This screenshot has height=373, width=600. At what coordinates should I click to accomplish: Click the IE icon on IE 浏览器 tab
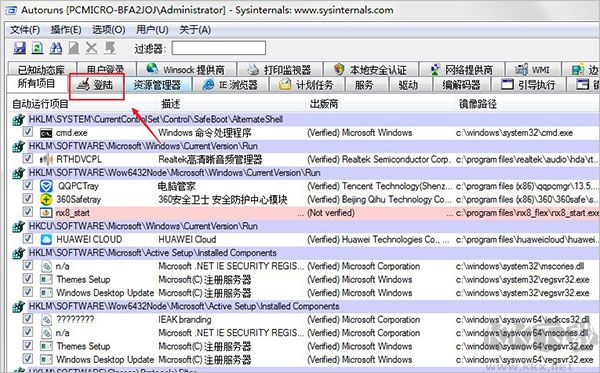coord(209,85)
